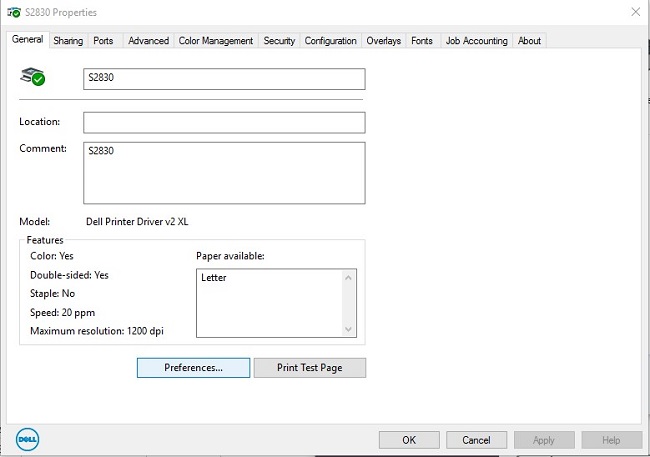The height and width of the screenshot is (457, 650).
Task: Click the 'Staple: No' text
Action: tap(53, 294)
